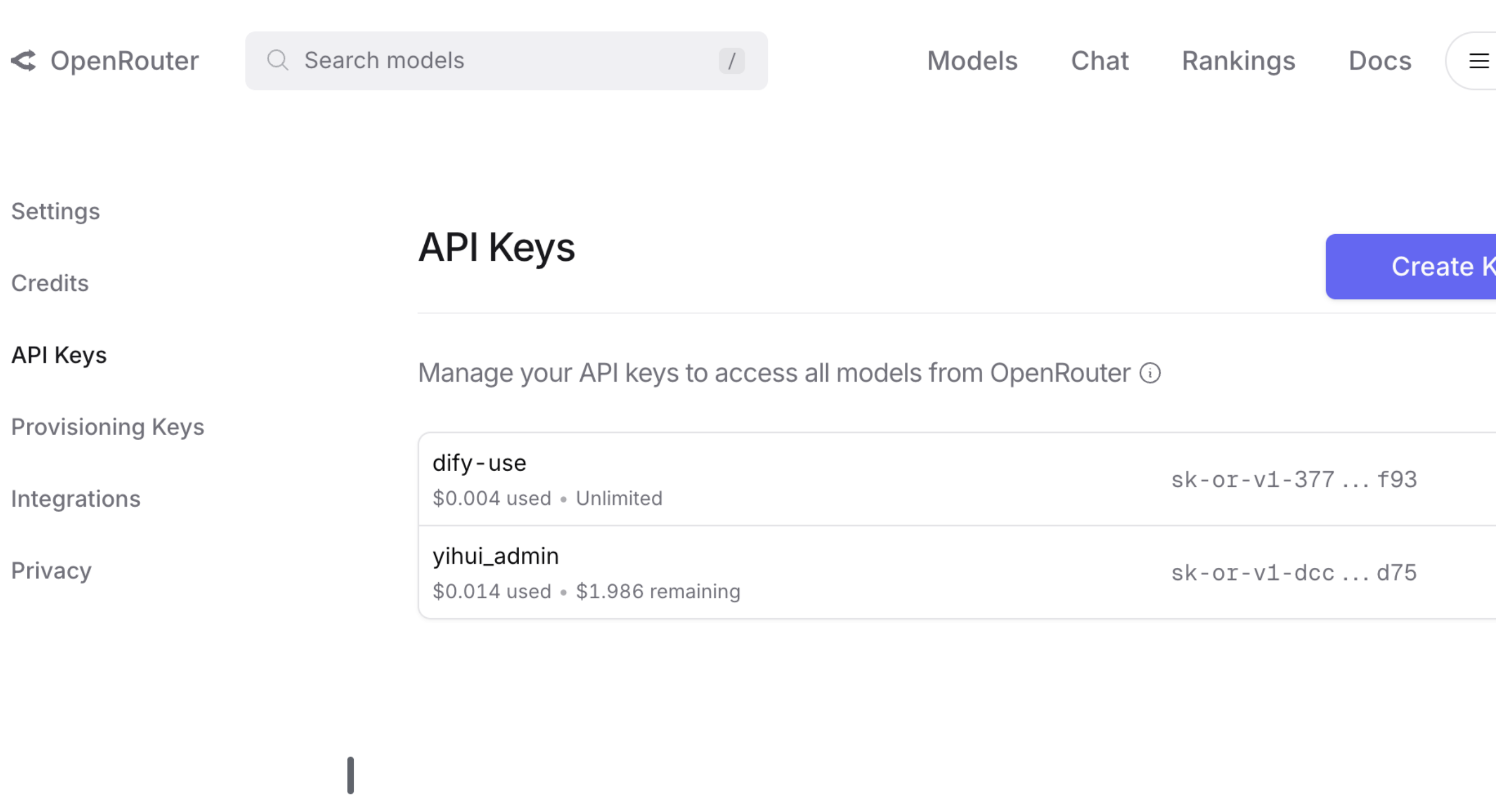Screen dimensions: 1496x809
Task: Select the dify-use API key row
Action: point(957,479)
